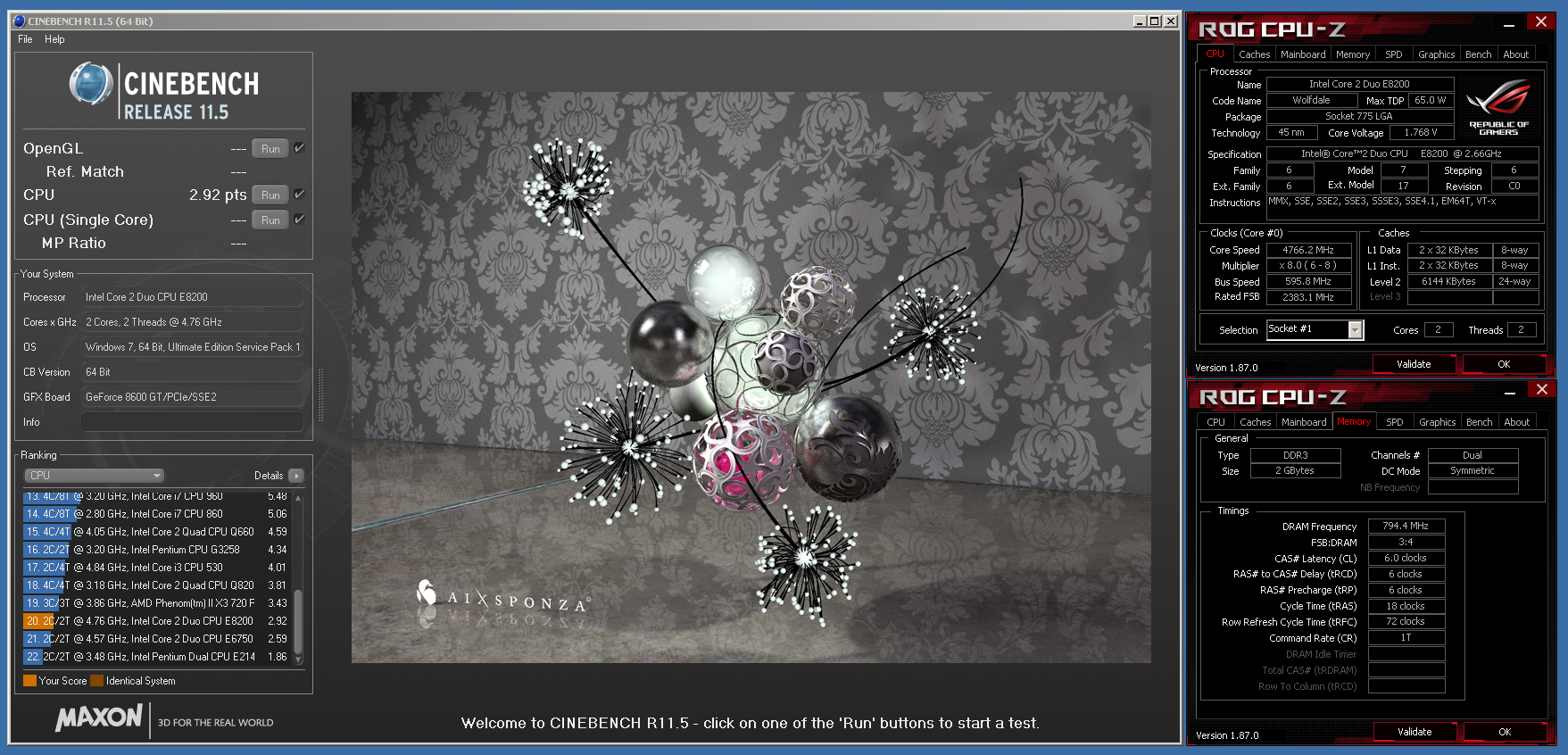Open the SPD tab in top CPU-Z window

pos(1393,54)
